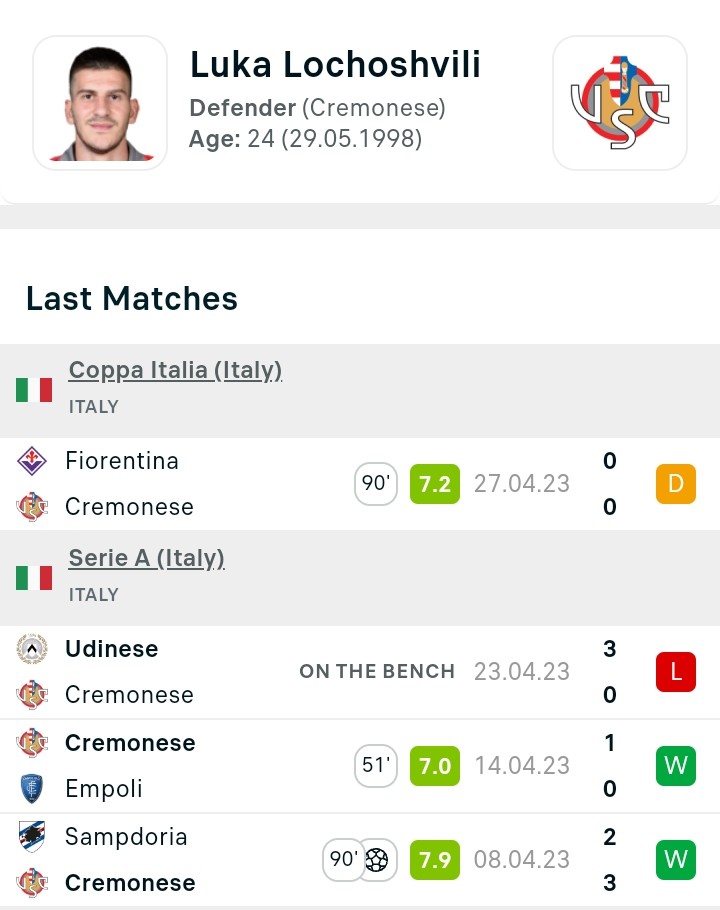
Task: Select the ON THE BENCH Udinese match
Action: [x=377, y=672]
